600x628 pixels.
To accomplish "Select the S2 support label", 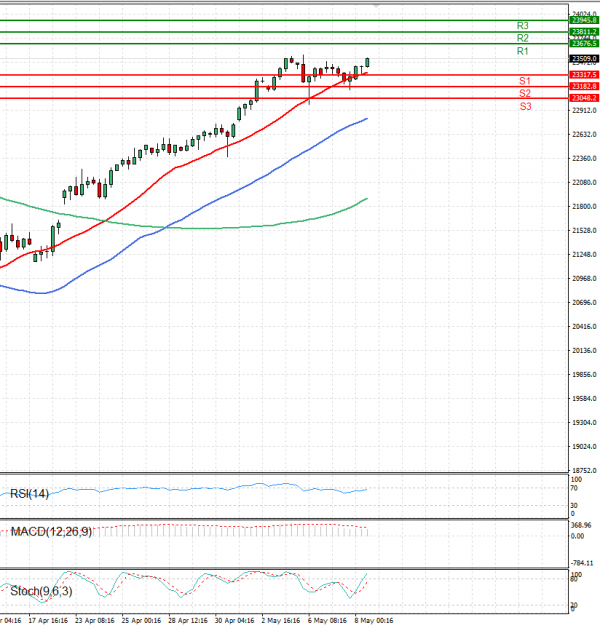I will [524, 93].
